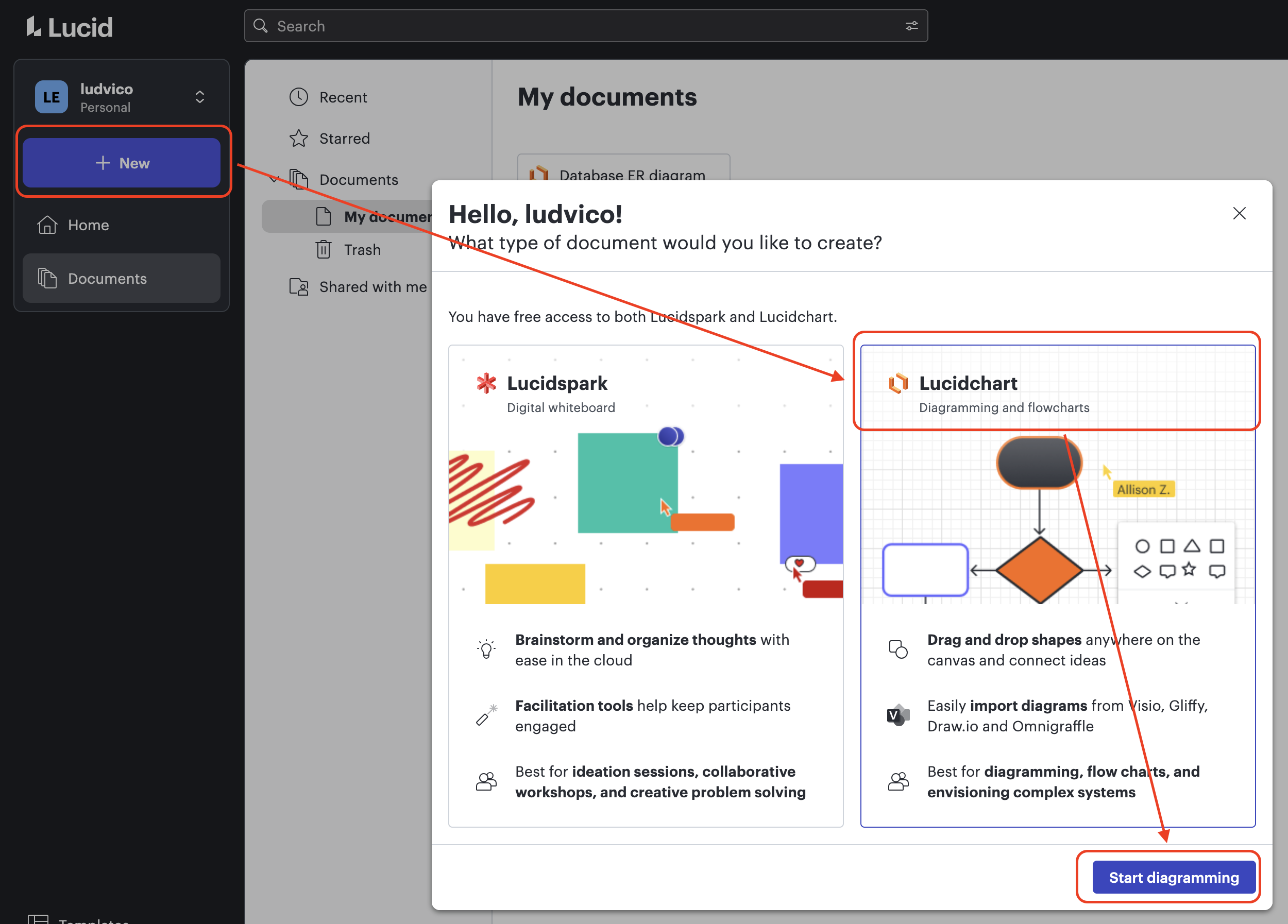The width and height of the screenshot is (1288, 924).
Task: Click the Trash bin icon
Action: click(324, 250)
